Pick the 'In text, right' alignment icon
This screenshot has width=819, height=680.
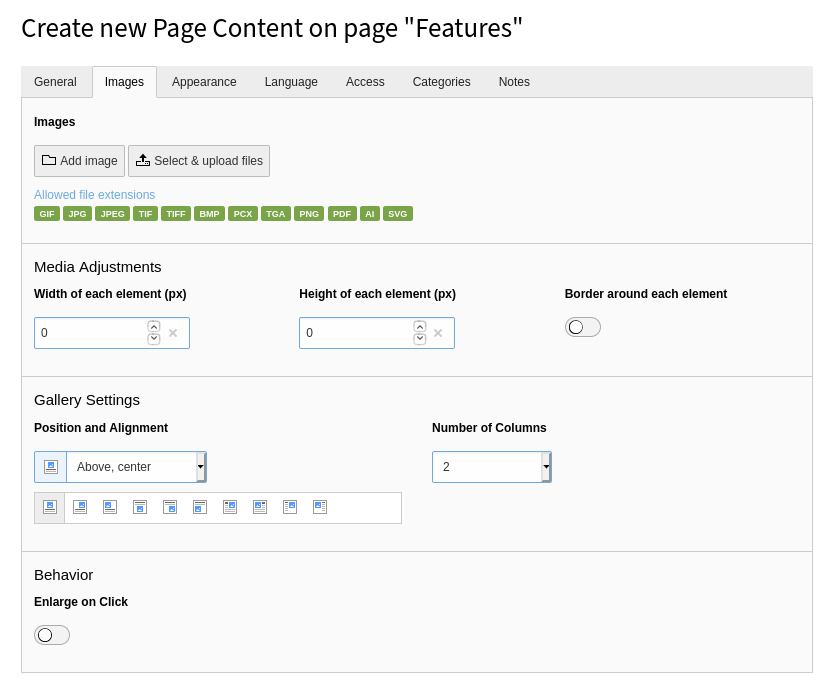click(x=230, y=507)
